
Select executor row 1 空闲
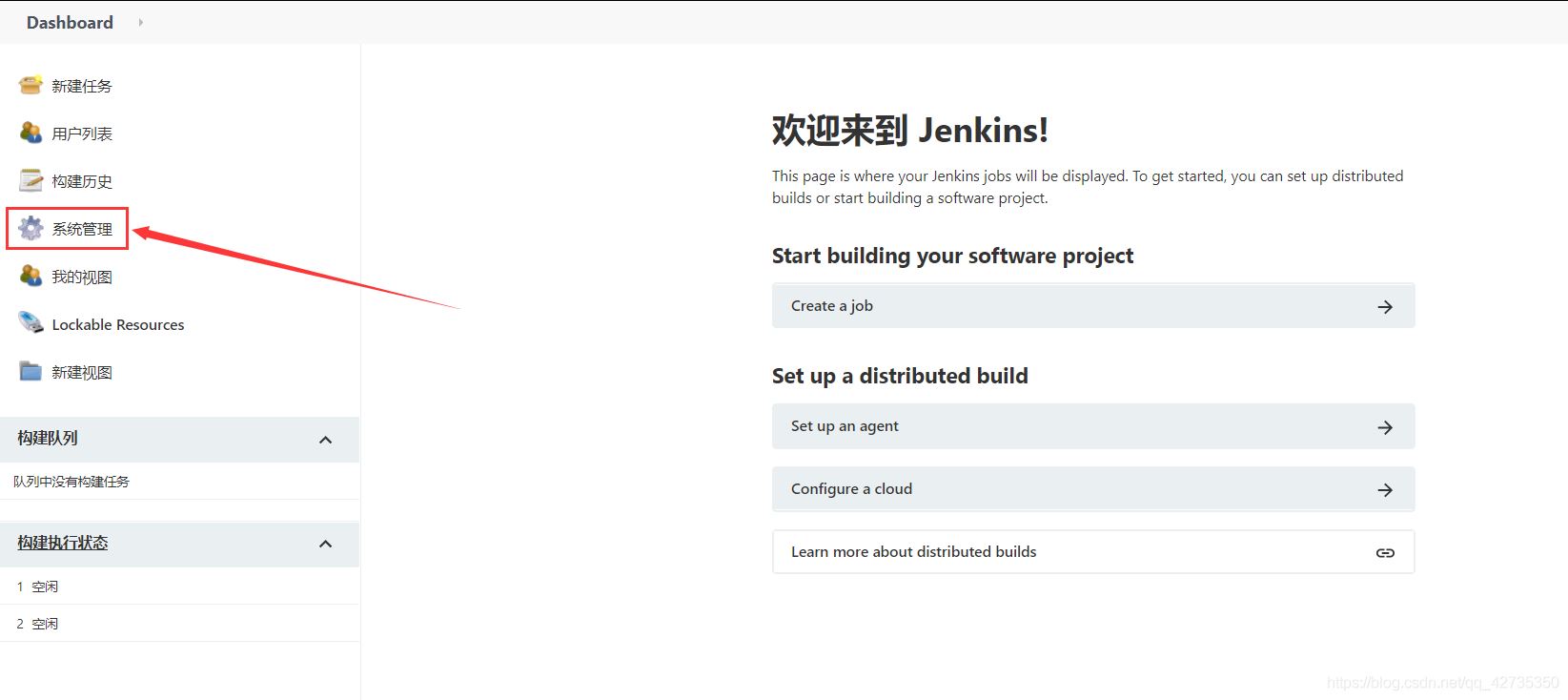coord(179,587)
